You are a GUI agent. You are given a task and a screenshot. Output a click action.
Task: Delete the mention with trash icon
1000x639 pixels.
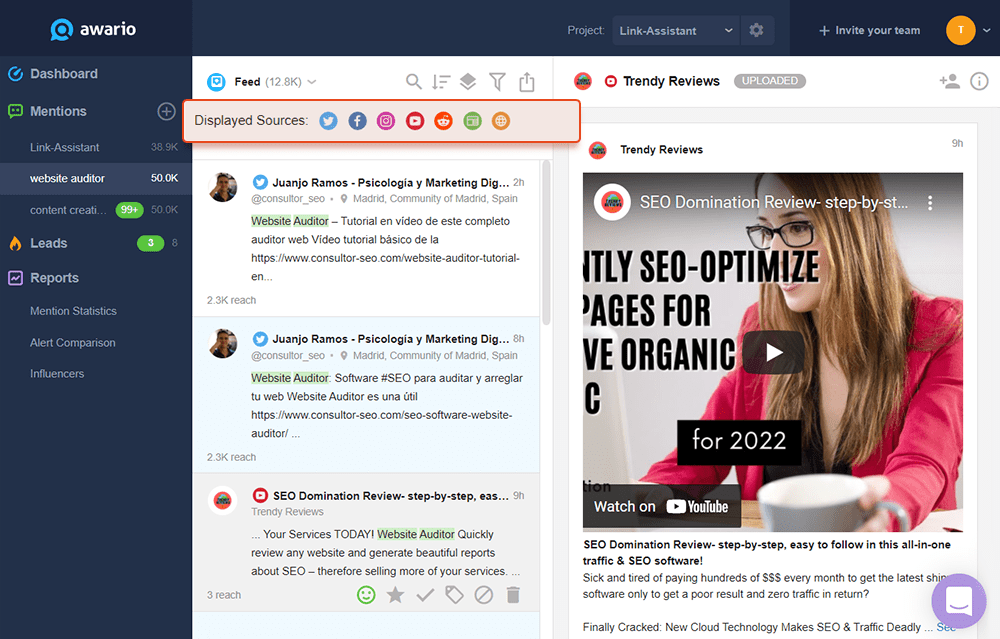[x=513, y=595]
